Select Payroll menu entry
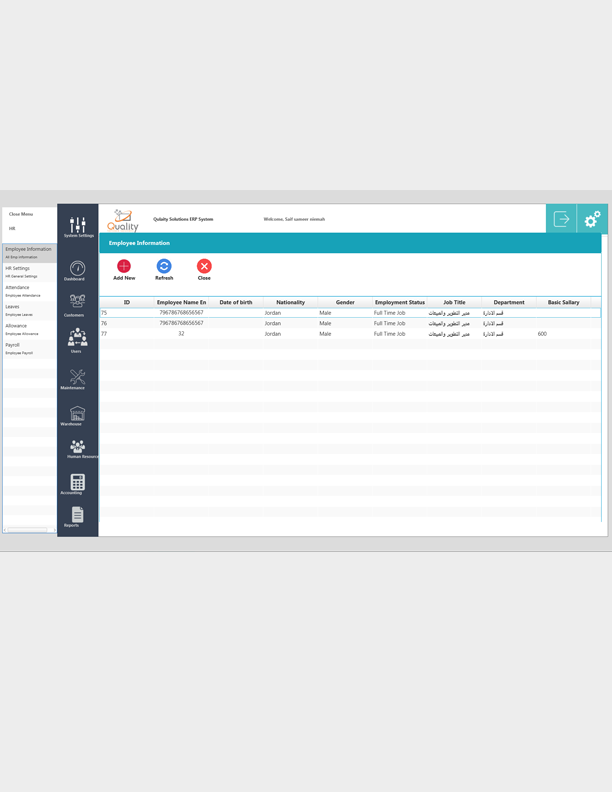This screenshot has height=792, width=612. (x=29, y=349)
